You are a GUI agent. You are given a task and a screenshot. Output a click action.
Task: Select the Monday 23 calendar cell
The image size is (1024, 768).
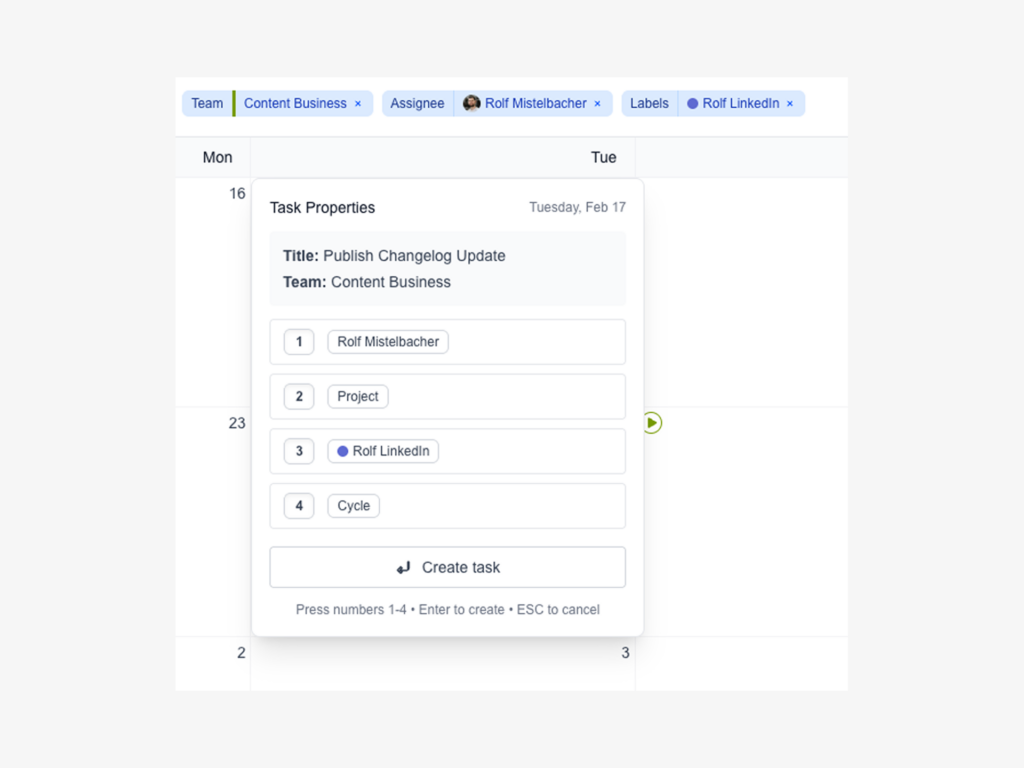point(213,520)
